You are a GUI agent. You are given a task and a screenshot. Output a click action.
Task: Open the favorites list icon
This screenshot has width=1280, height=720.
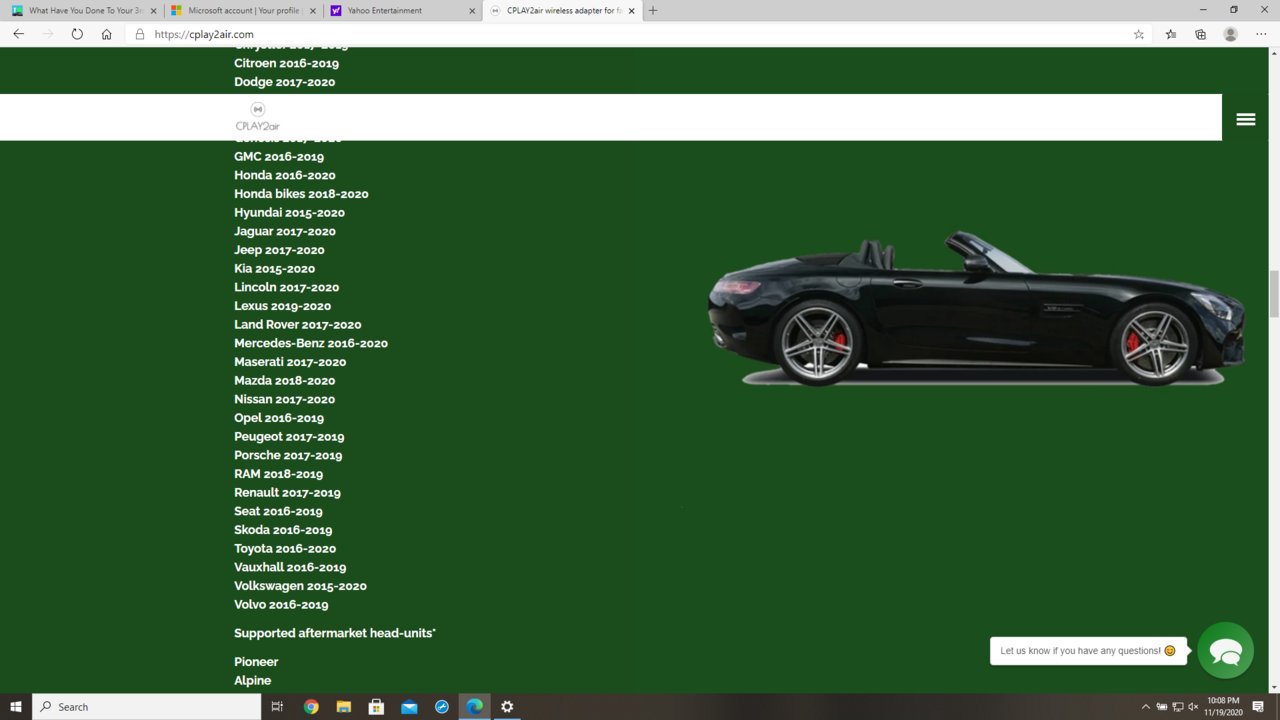(x=1170, y=34)
